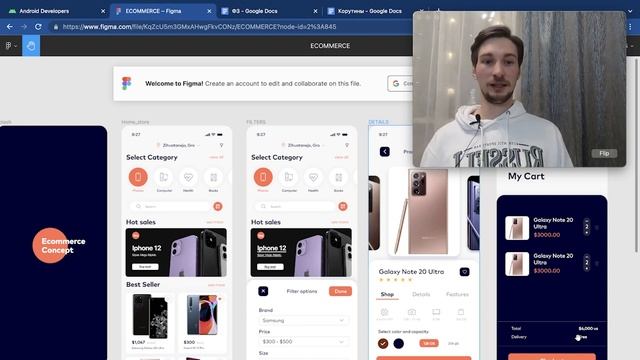Select the Home_store frame label
The image size is (640, 360).
tap(136, 122)
